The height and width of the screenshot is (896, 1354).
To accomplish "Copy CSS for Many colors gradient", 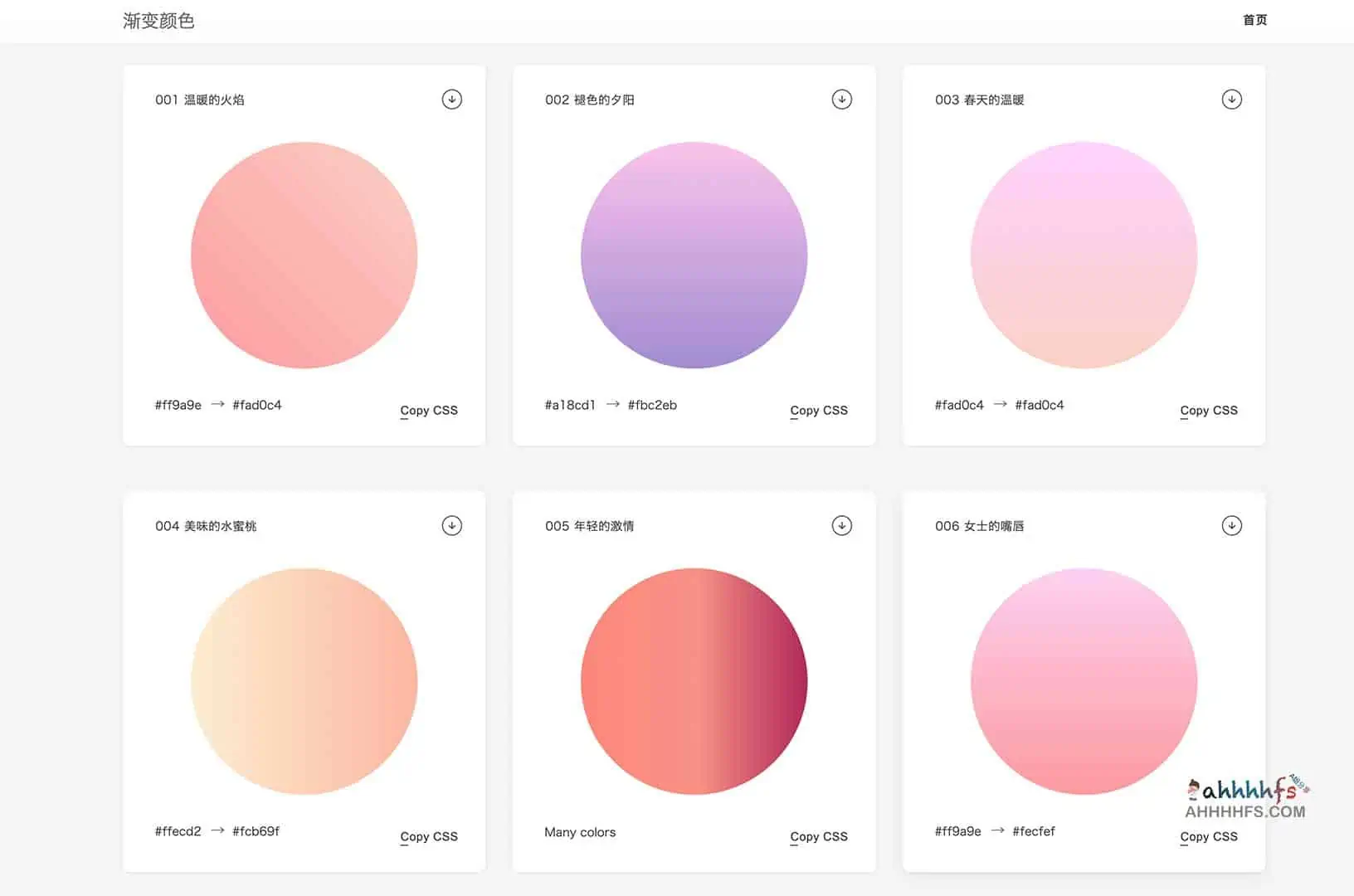I will [818, 837].
